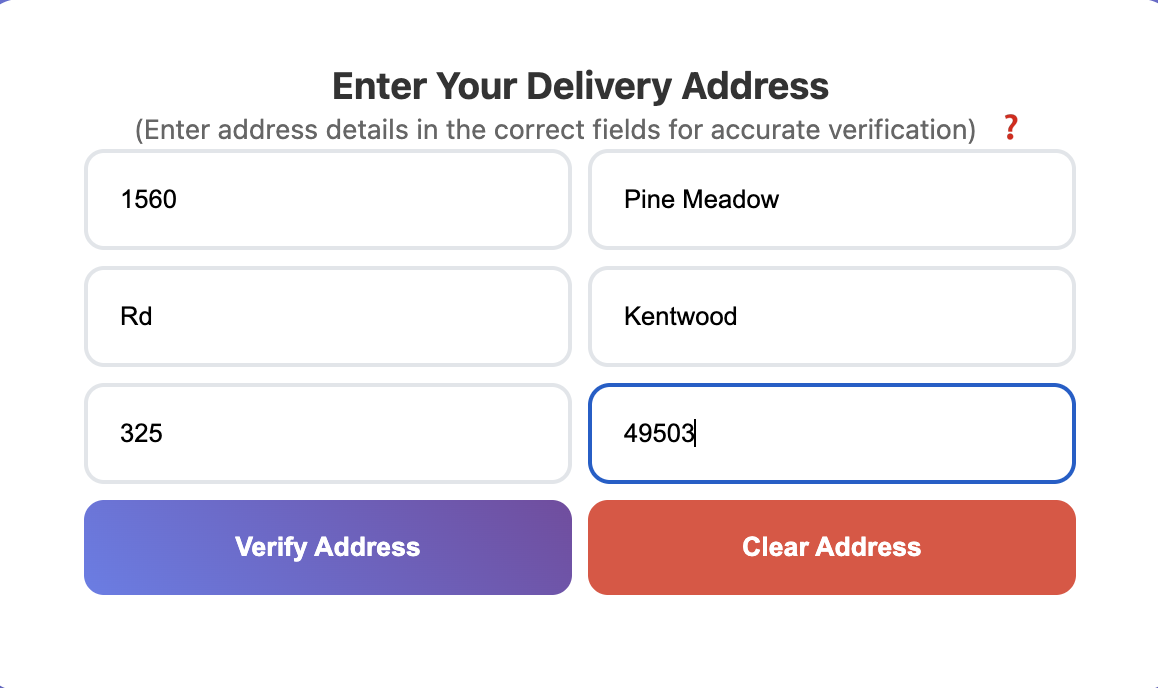This screenshot has width=1158, height=688.
Task: Select the house number input box
Action: pyautogui.click(x=327, y=199)
